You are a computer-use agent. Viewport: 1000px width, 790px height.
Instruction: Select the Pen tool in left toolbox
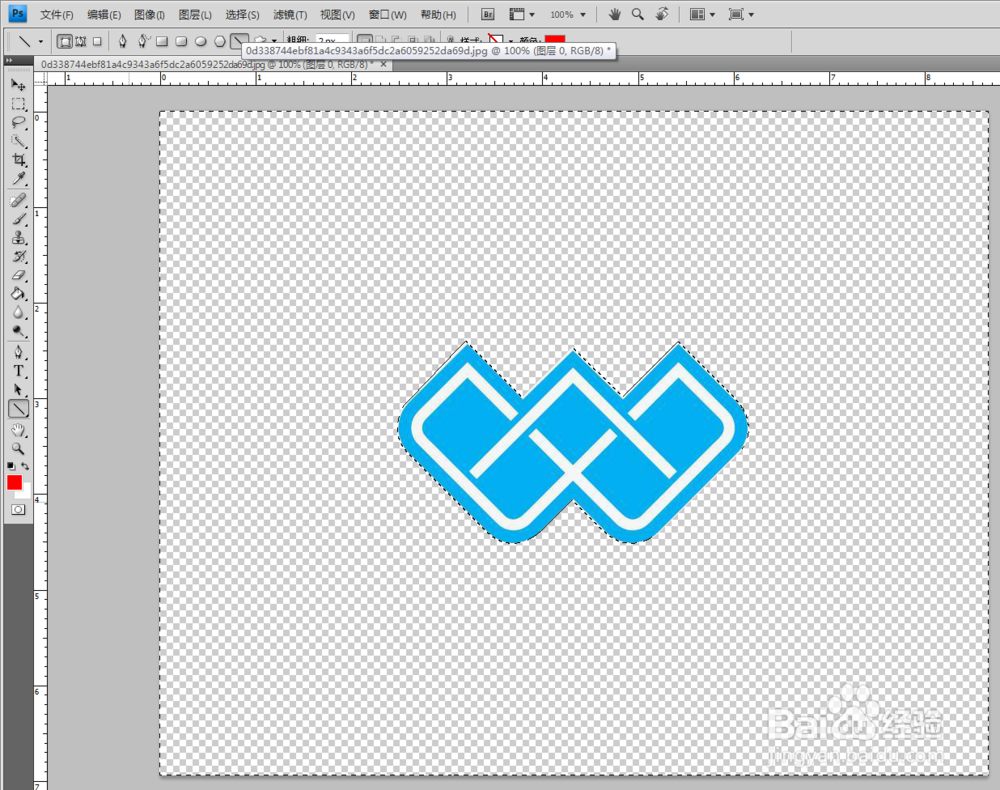[18, 352]
